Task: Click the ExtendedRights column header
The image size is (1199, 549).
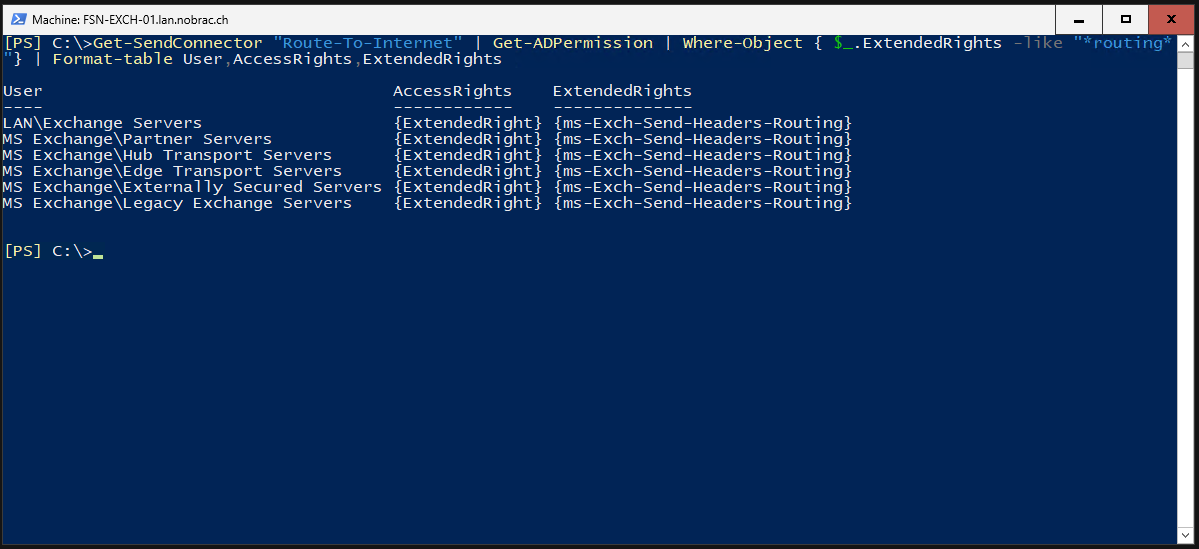Action: point(622,91)
